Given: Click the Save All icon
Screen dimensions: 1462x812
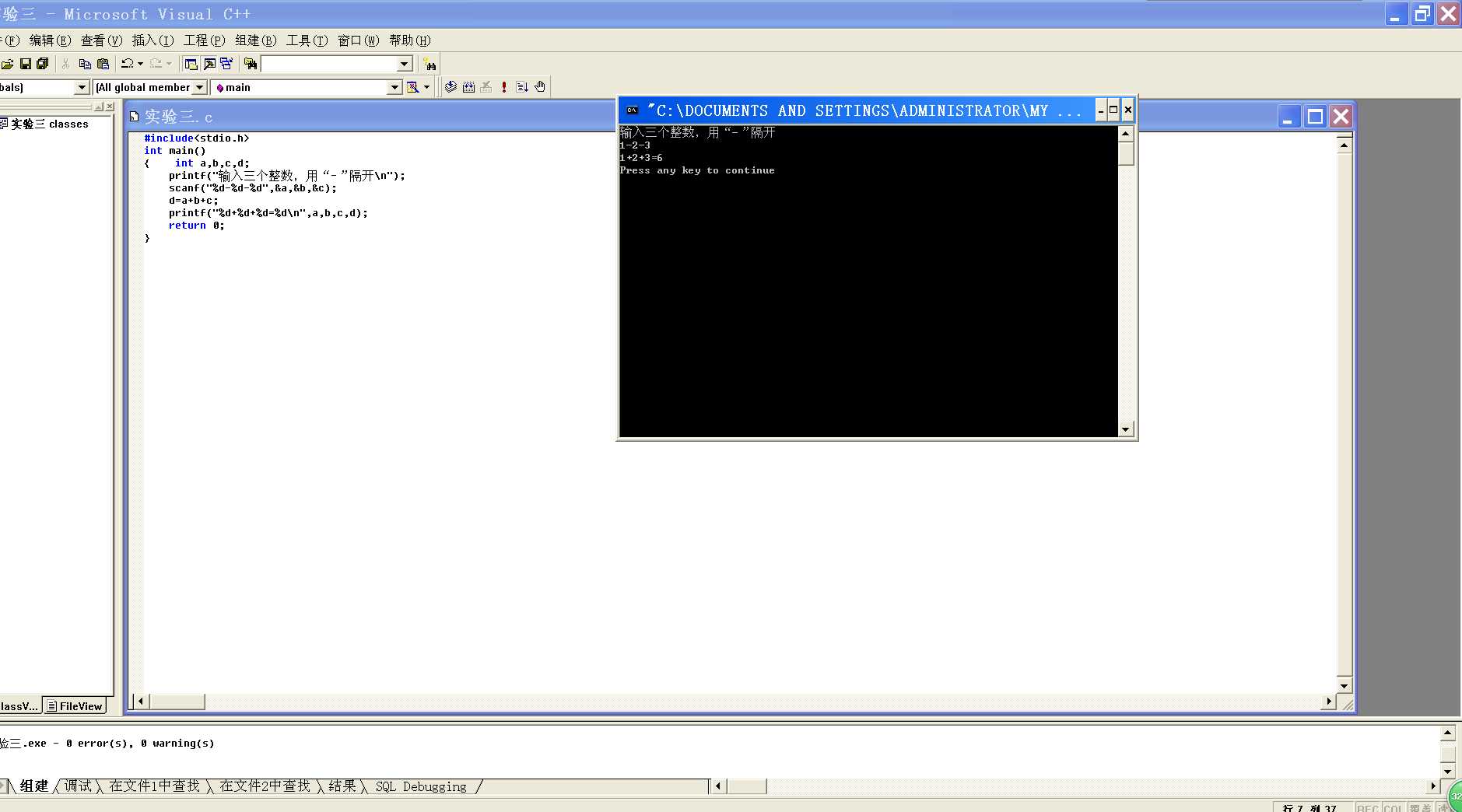Looking at the screenshot, I should [43, 64].
